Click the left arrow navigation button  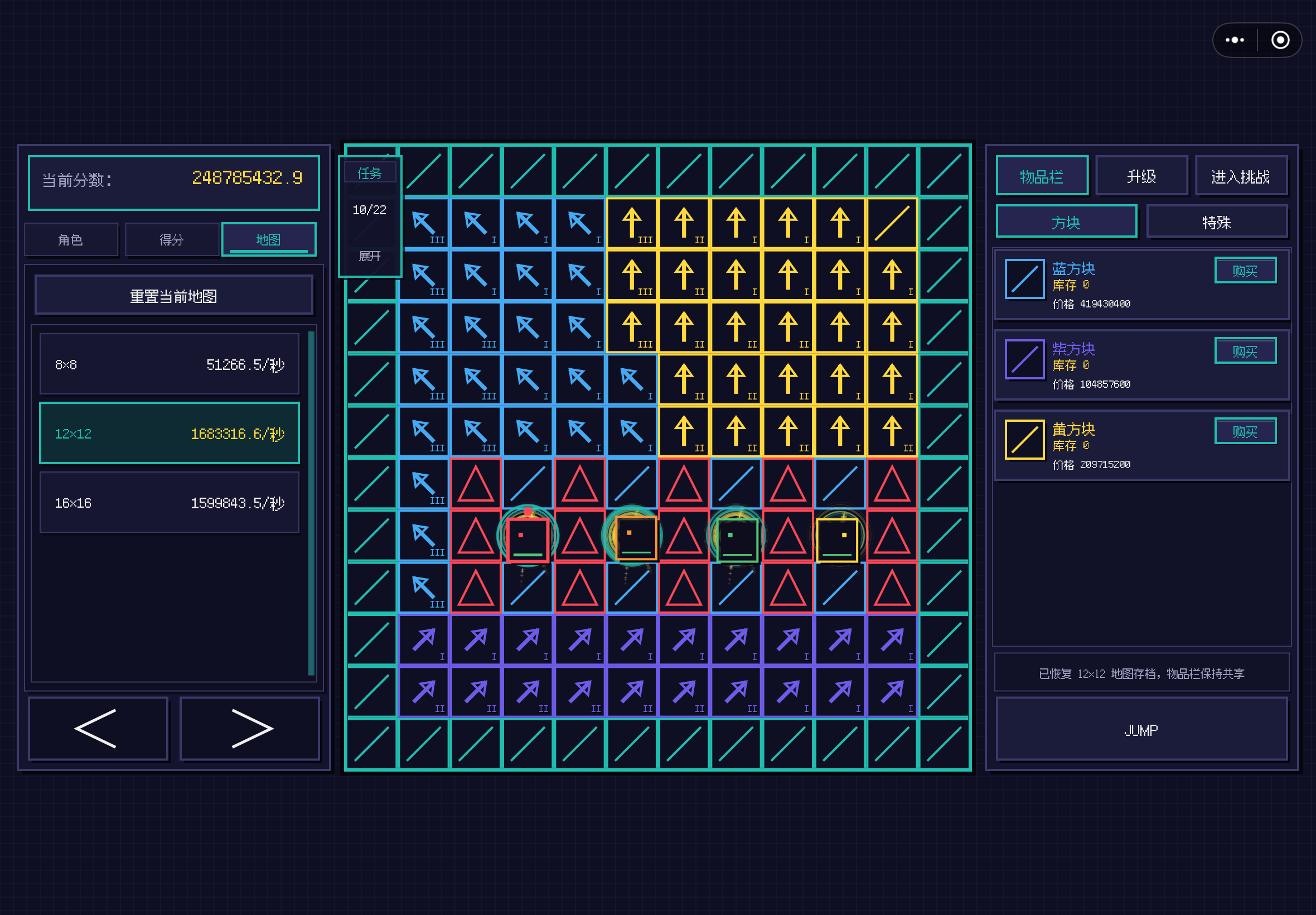click(x=98, y=729)
